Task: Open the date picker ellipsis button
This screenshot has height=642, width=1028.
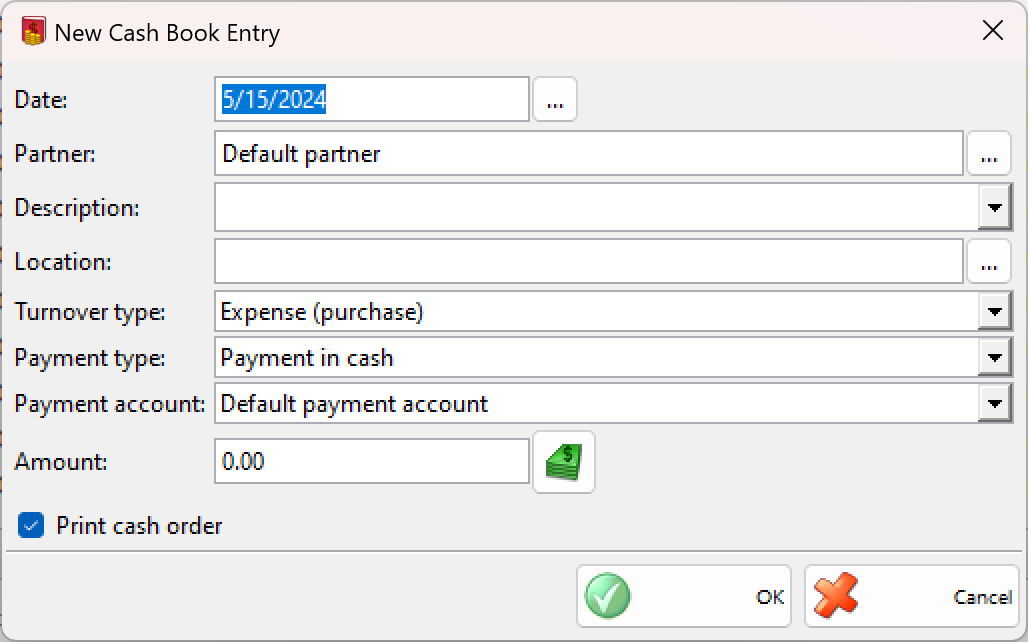Action: click(x=555, y=100)
